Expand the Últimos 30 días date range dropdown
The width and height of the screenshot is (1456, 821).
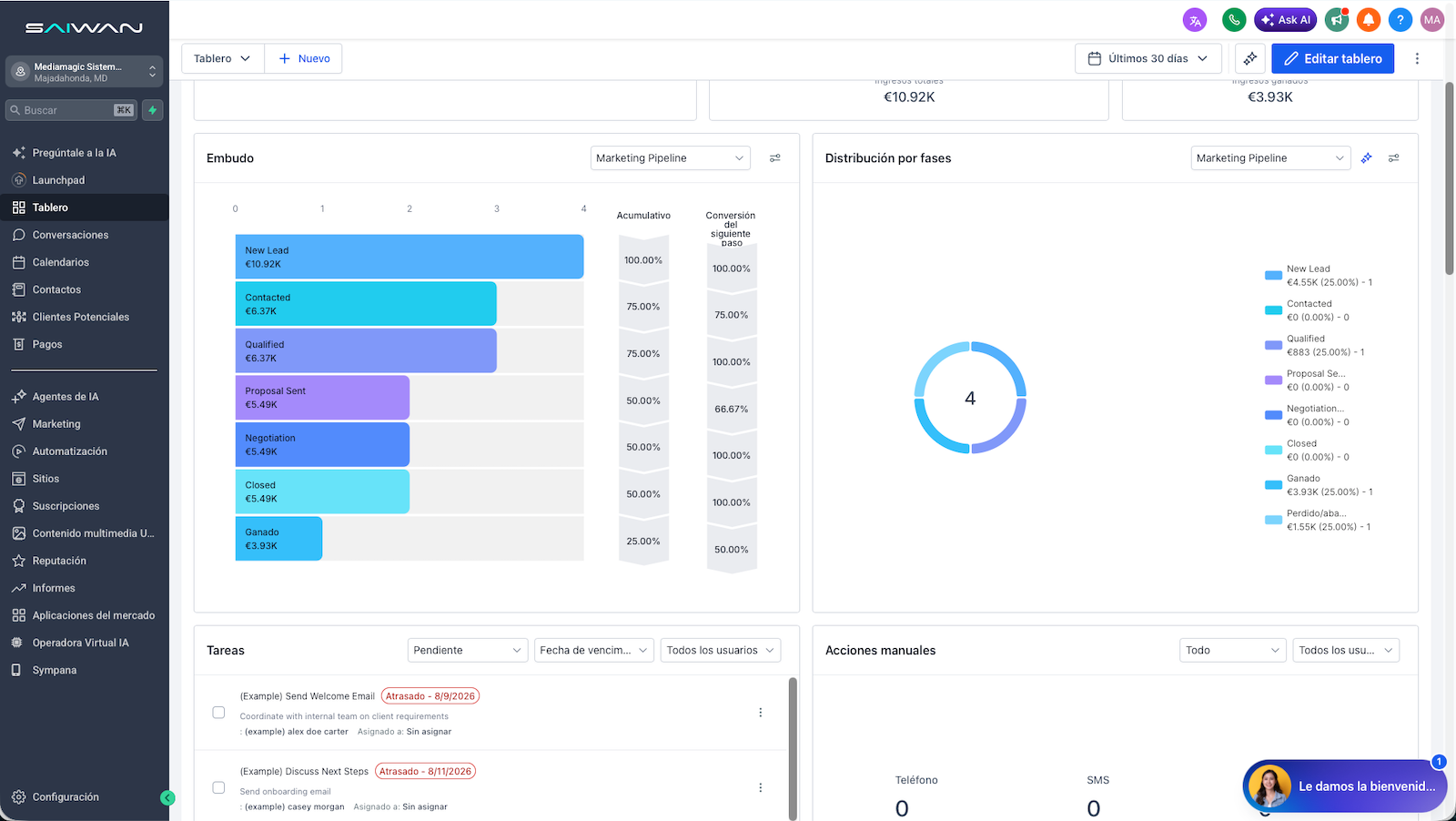1148,58
